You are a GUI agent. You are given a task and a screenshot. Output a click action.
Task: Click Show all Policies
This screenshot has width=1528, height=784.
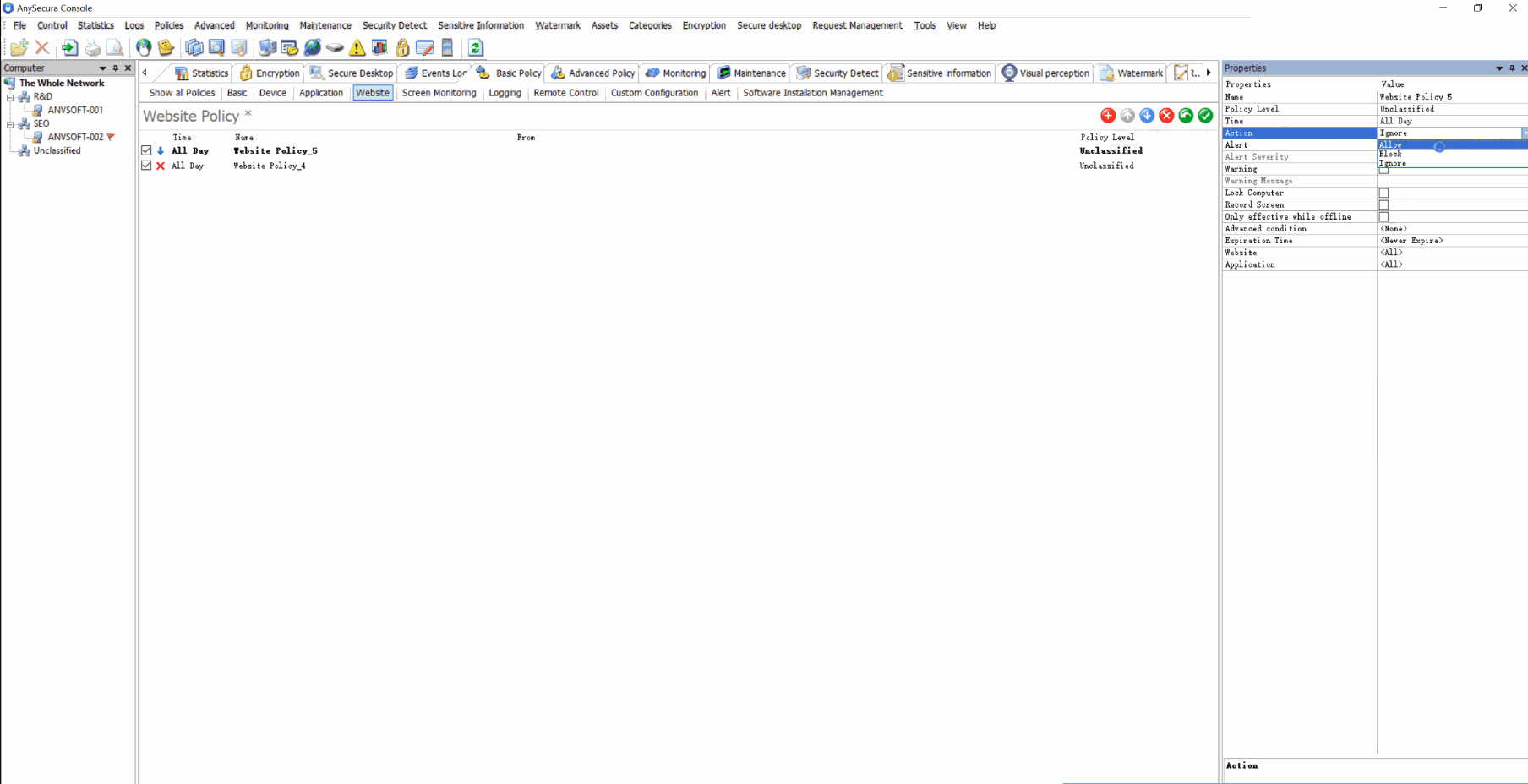click(x=181, y=93)
